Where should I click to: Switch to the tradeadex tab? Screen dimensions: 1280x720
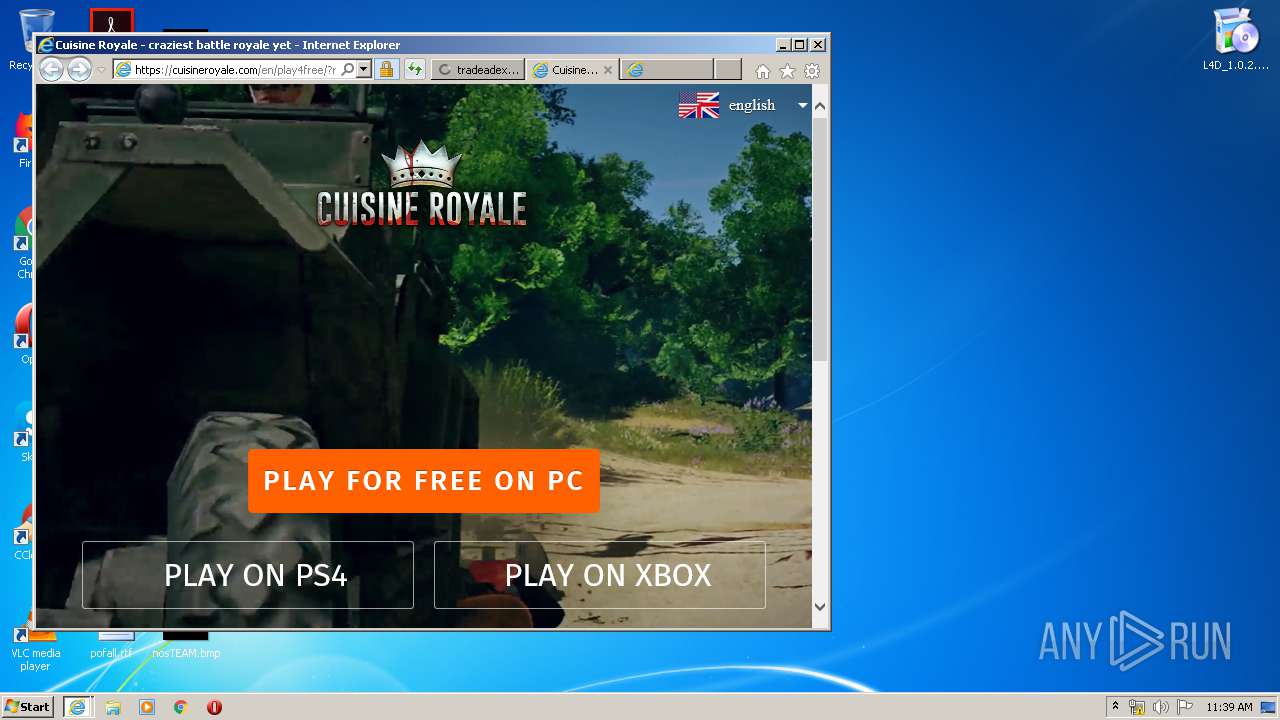point(479,70)
